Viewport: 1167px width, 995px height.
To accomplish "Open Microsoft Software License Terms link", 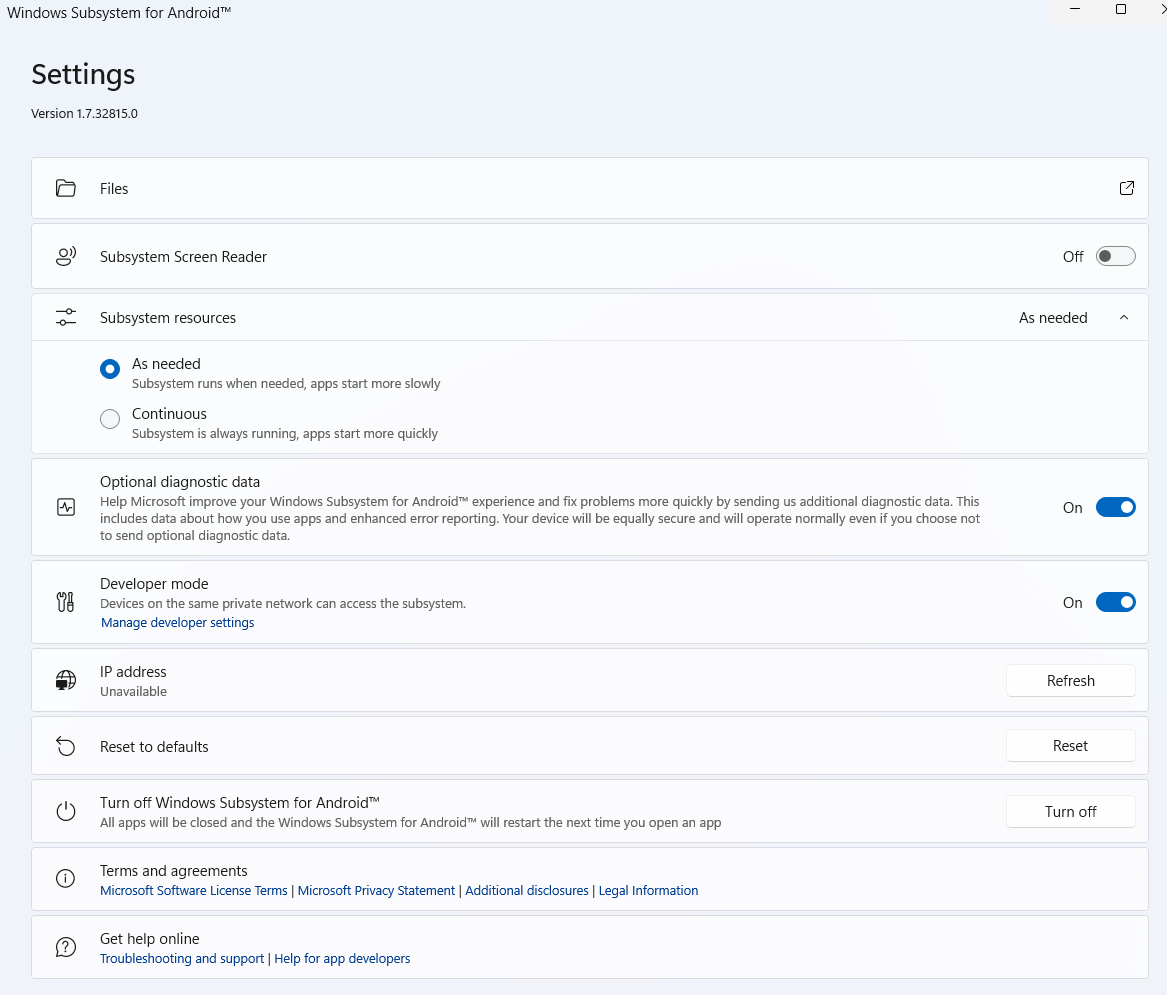I will coord(194,891).
